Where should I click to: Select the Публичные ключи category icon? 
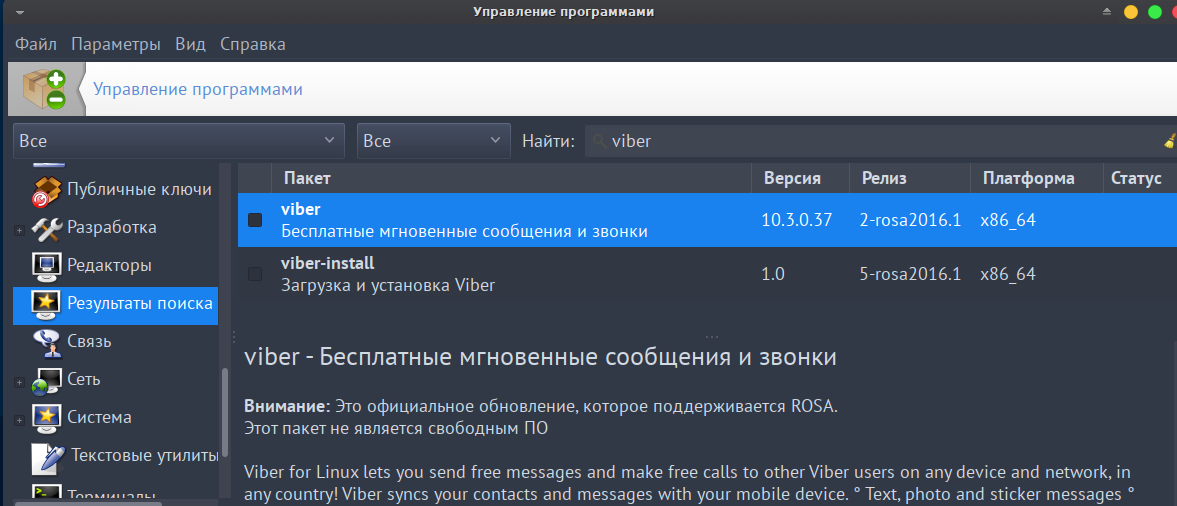point(47,189)
